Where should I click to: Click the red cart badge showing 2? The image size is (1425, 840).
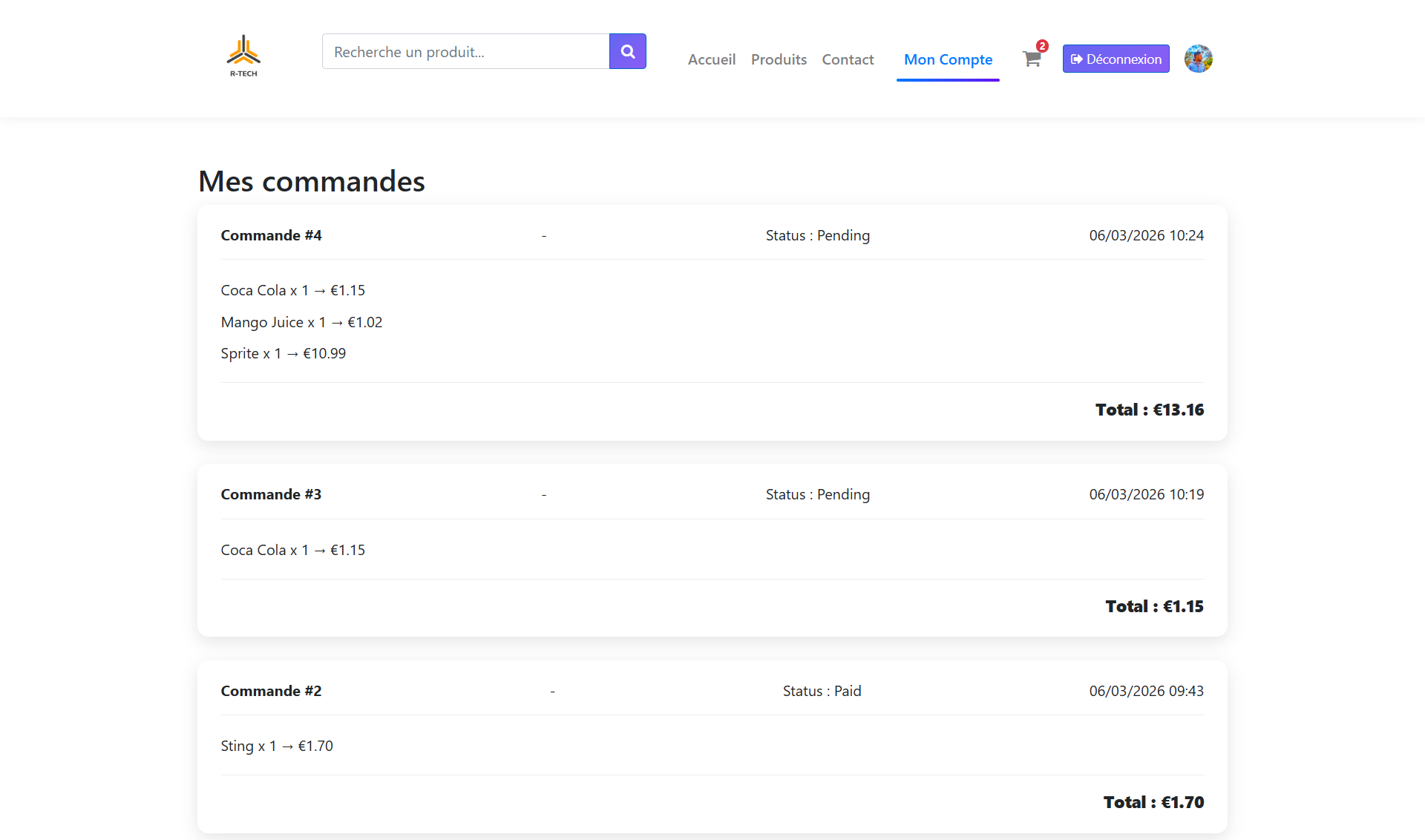1042,46
